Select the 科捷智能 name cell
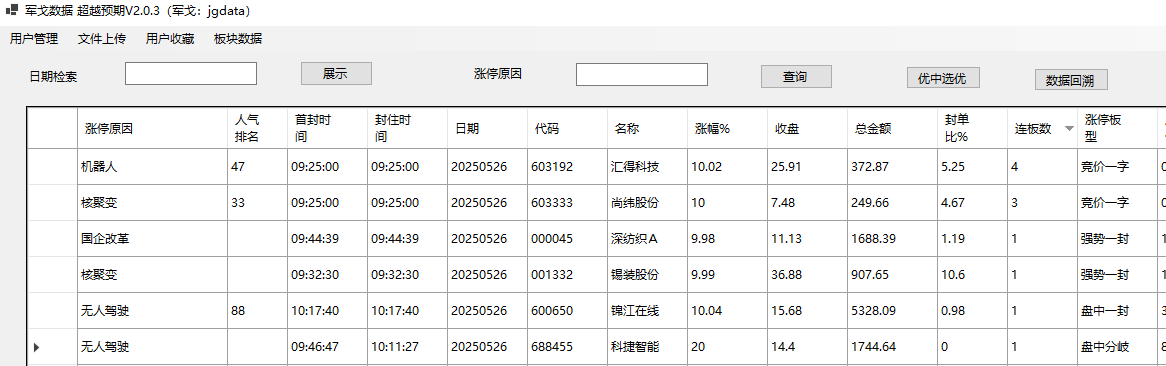Viewport: 1166px width, 366px height. pyautogui.click(x=647, y=347)
